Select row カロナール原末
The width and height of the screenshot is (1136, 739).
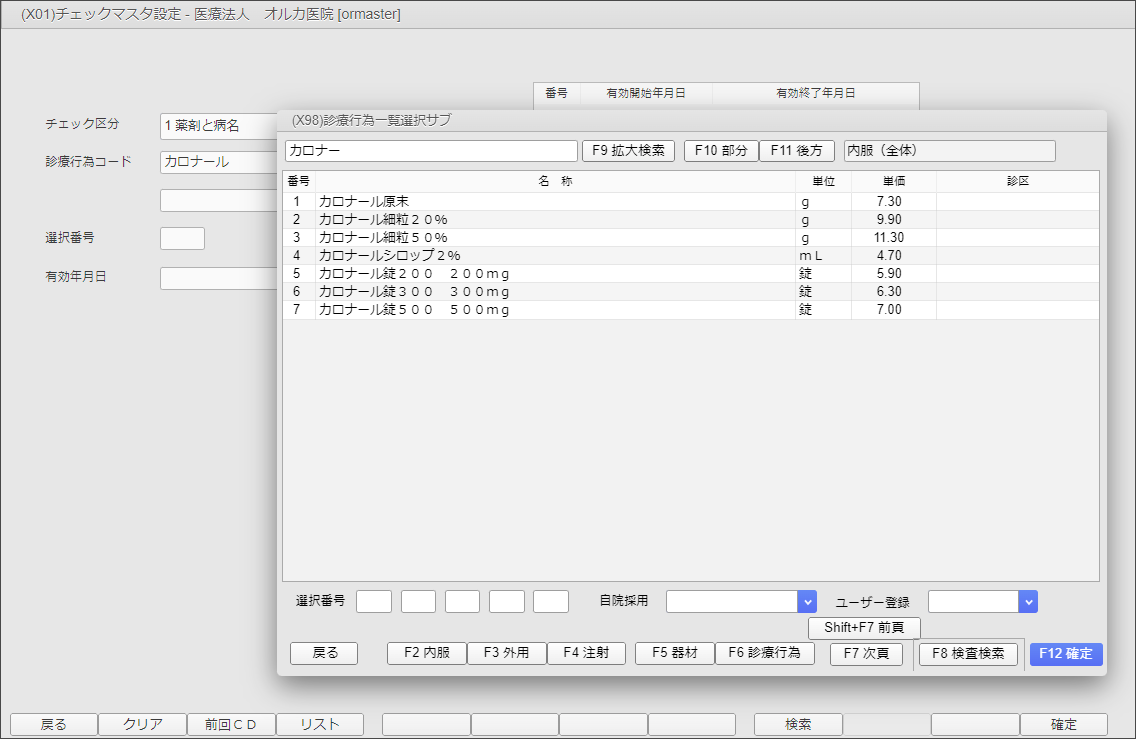(555, 202)
